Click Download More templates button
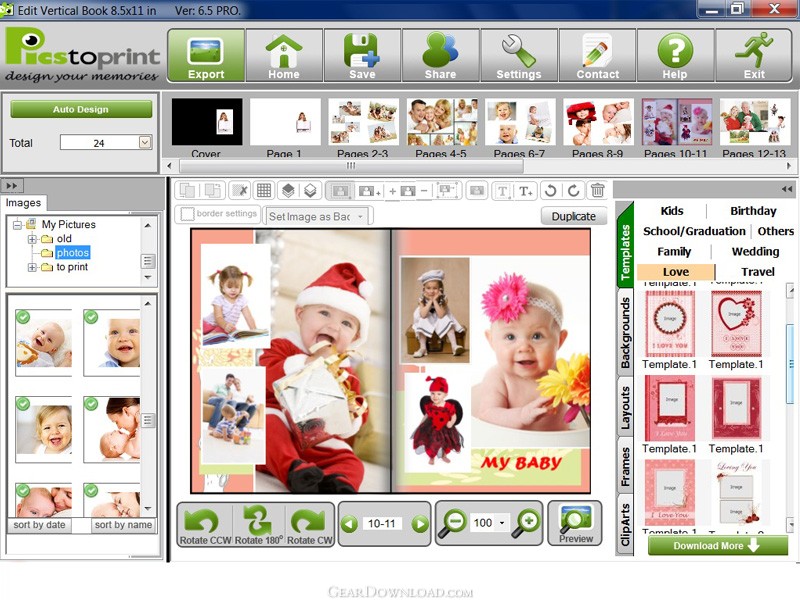 pyautogui.click(x=718, y=545)
